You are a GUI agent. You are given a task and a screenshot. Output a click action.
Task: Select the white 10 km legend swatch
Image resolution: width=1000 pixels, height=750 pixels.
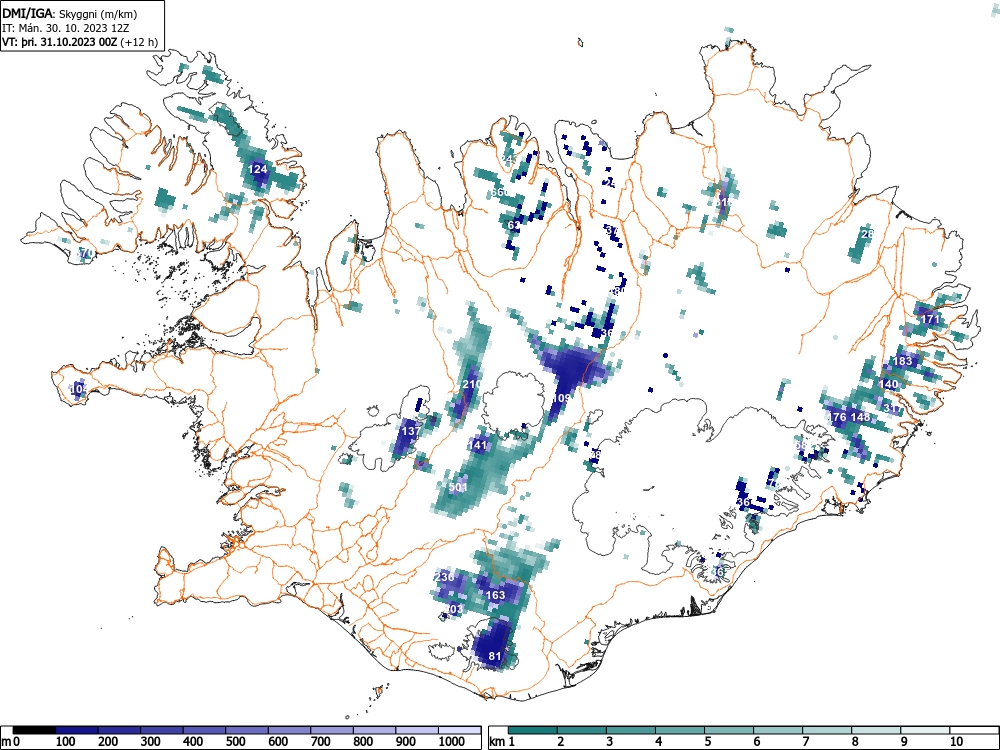coord(973,730)
